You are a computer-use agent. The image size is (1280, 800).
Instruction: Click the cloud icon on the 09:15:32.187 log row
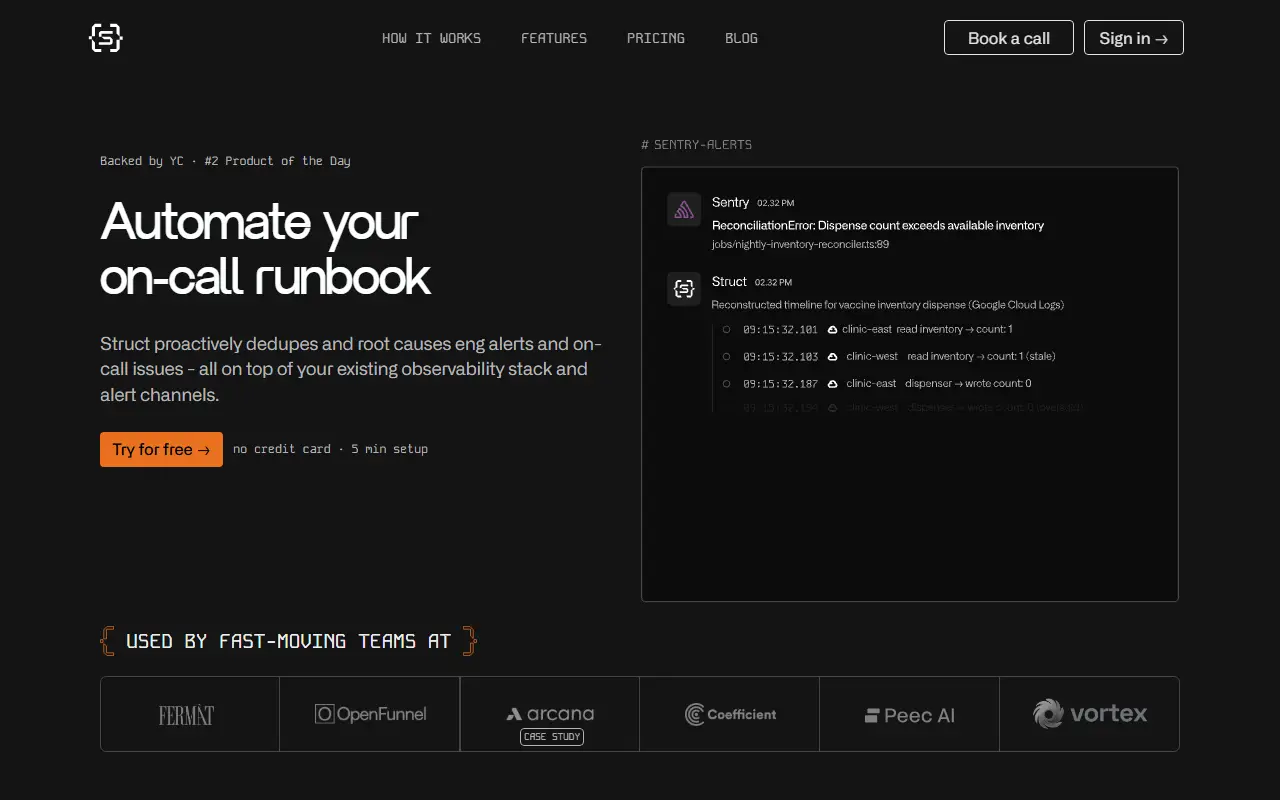pyautogui.click(x=832, y=383)
